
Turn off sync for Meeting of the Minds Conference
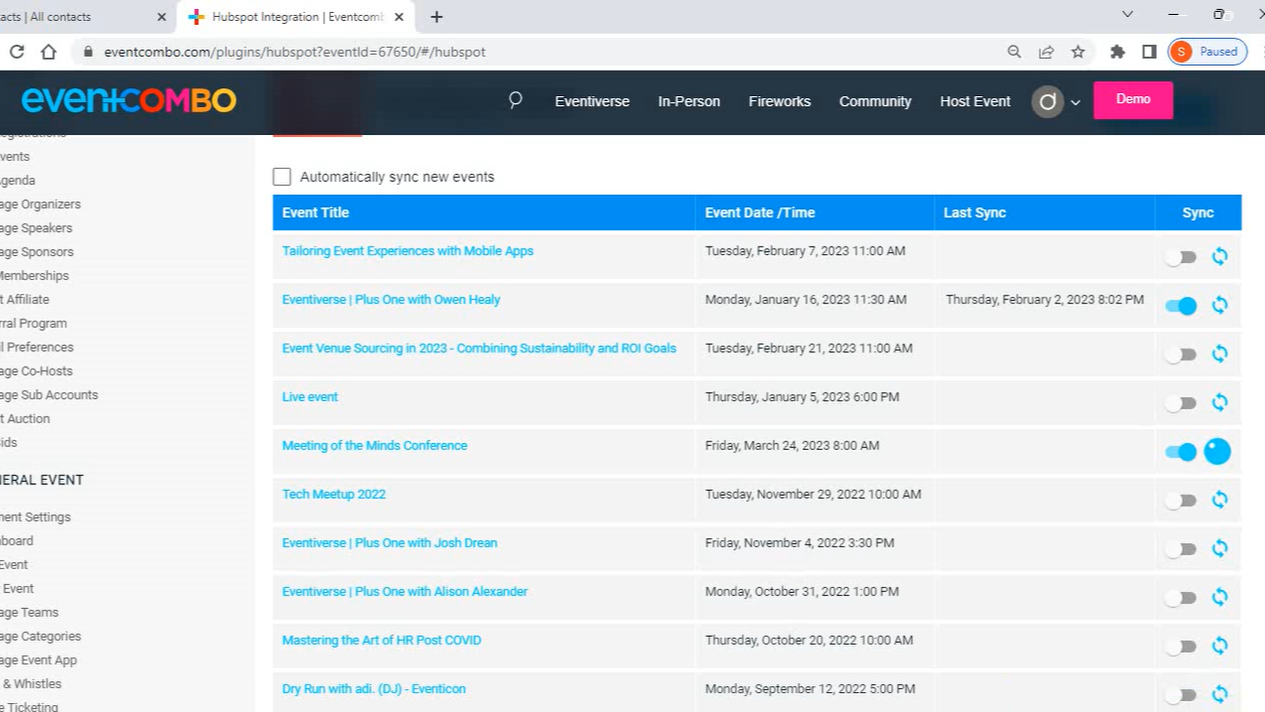pos(1181,452)
